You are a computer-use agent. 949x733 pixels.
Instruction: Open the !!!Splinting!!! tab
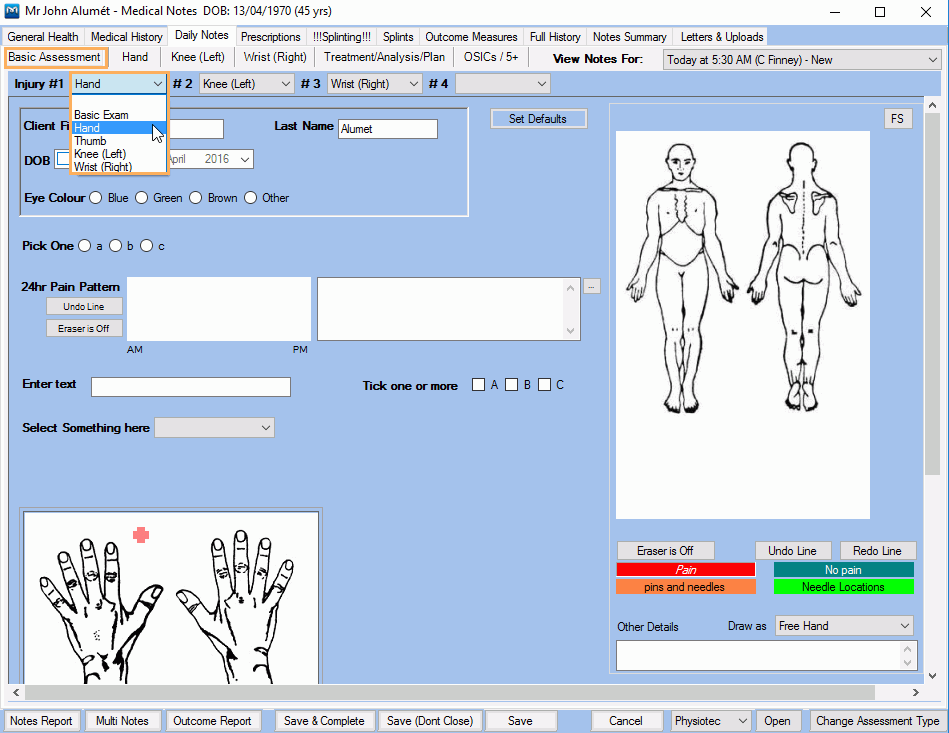pos(342,37)
